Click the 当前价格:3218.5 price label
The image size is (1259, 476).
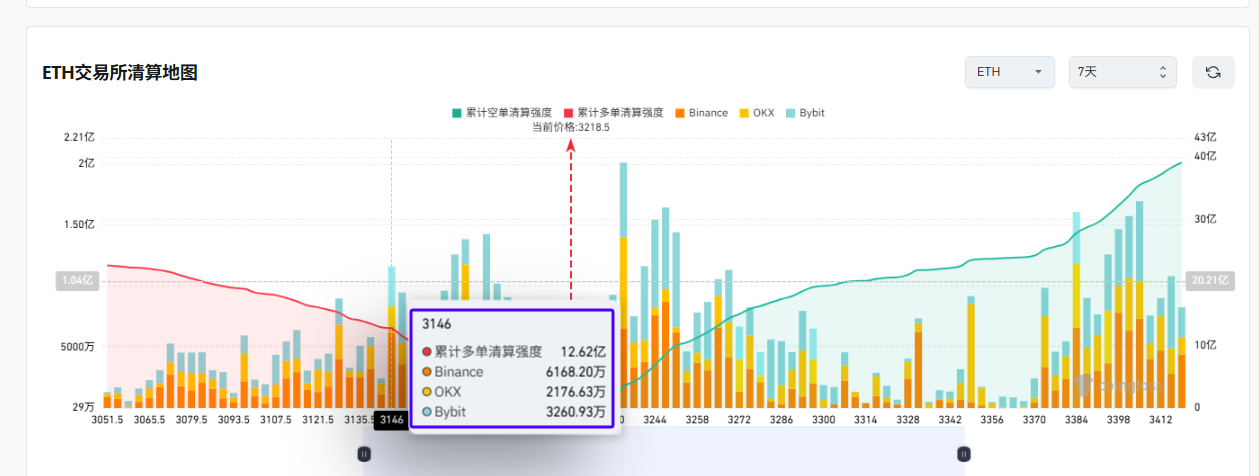coord(570,127)
